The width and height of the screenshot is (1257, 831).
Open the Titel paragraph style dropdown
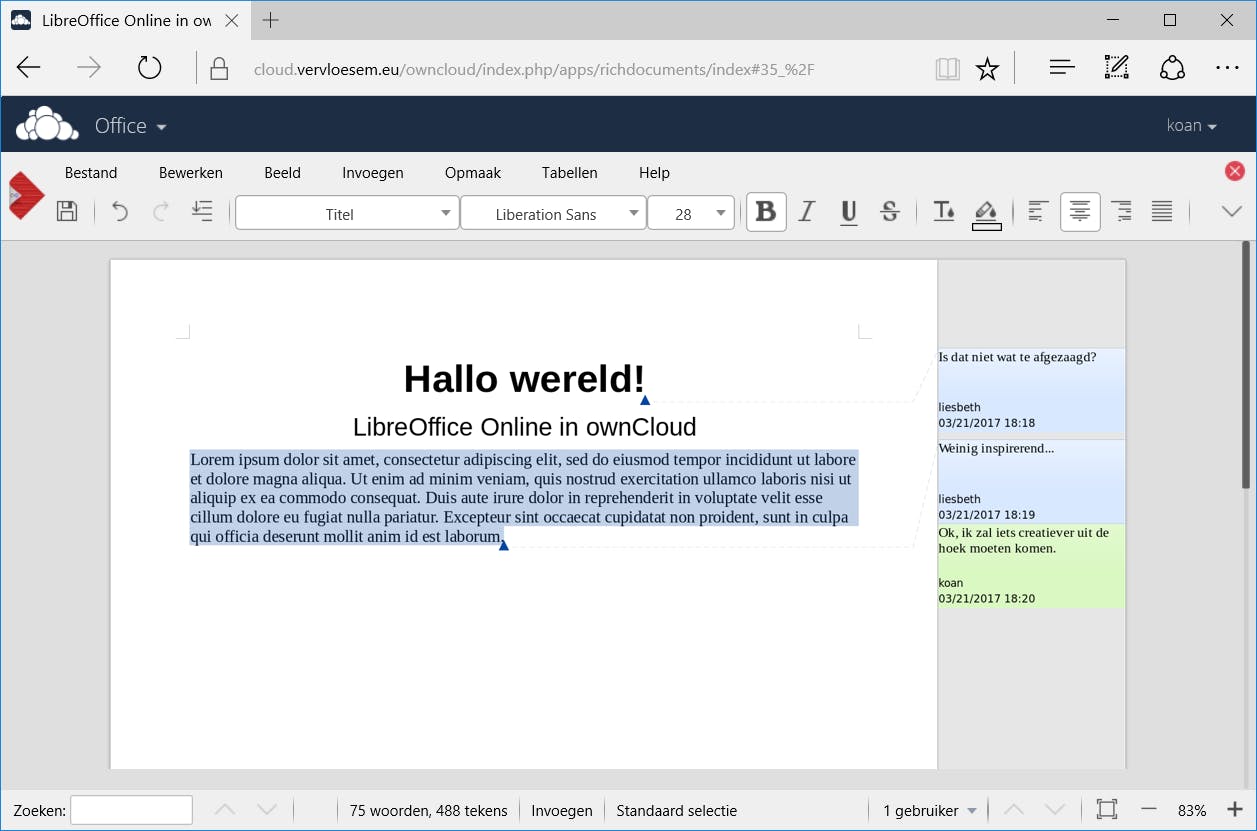coord(346,213)
